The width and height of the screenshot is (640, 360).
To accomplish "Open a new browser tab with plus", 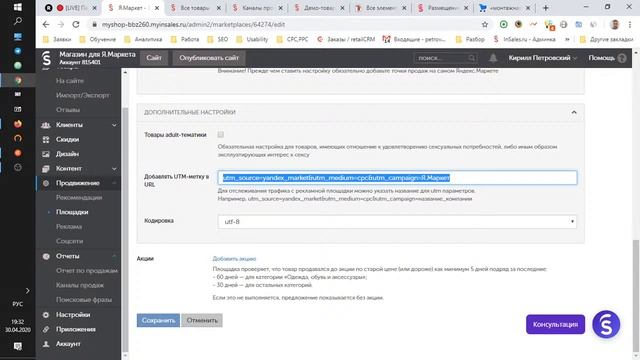I will 545,8.
